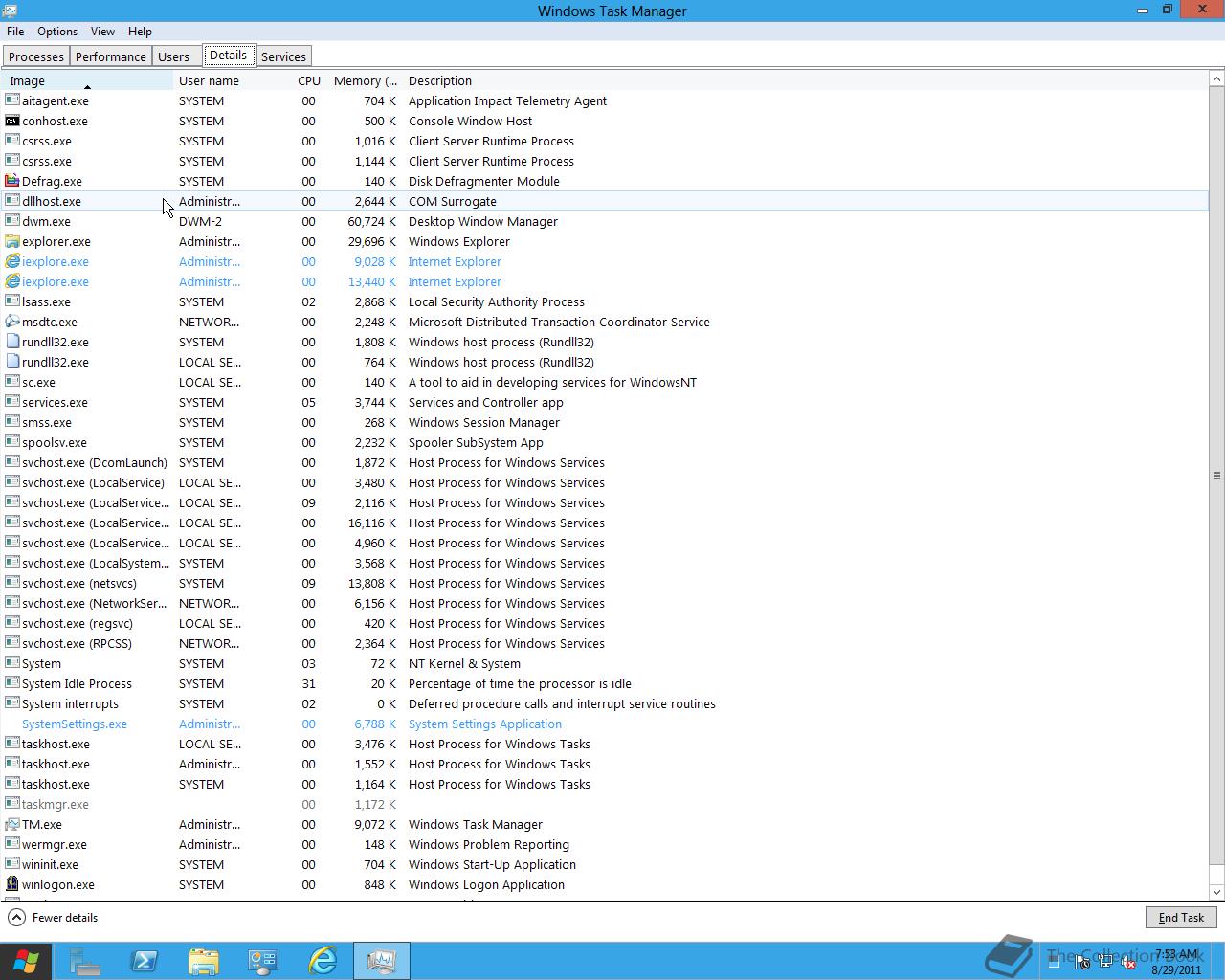The height and width of the screenshot is (980, 1225).
Task: Open Control Panel taskbar icon
Action: [263, 961]
